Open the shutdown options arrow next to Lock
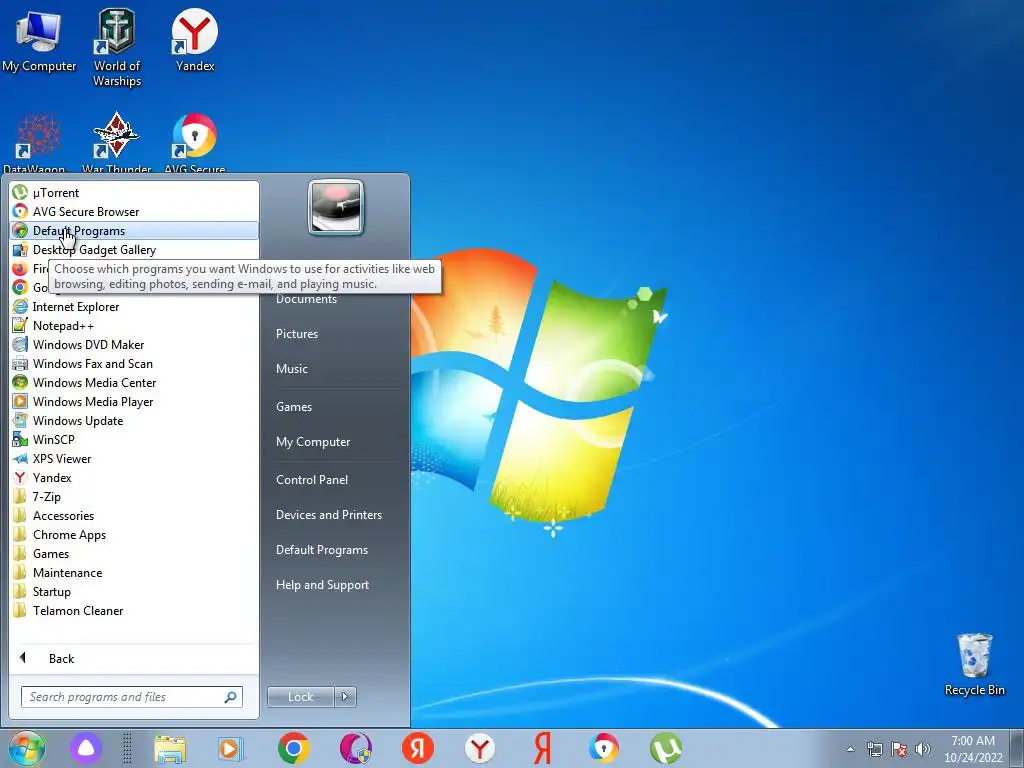 tap(345, 697)
